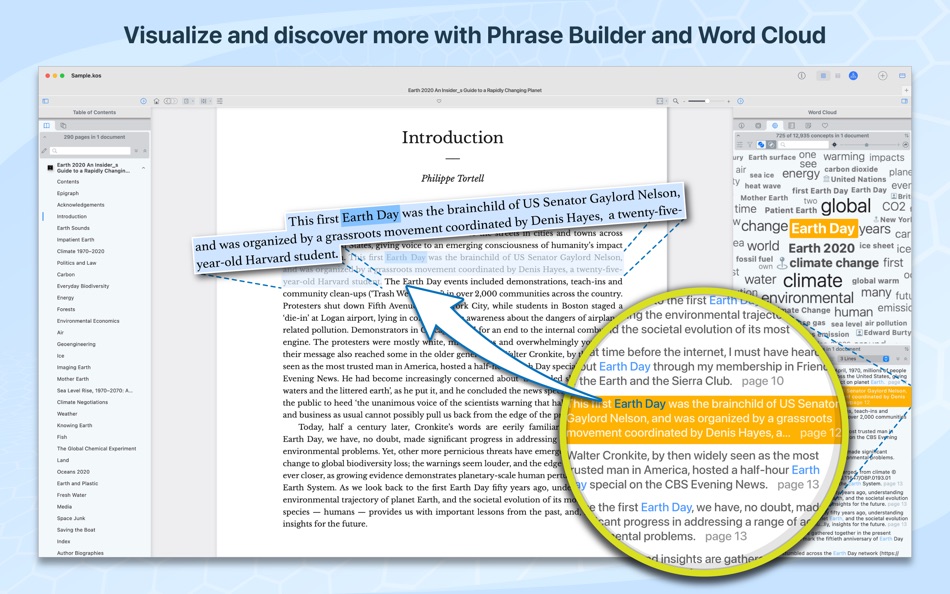Click the Home icon in the reader toolbar
950x594 pixels.
pyautogui.click(x=156, y=101)
